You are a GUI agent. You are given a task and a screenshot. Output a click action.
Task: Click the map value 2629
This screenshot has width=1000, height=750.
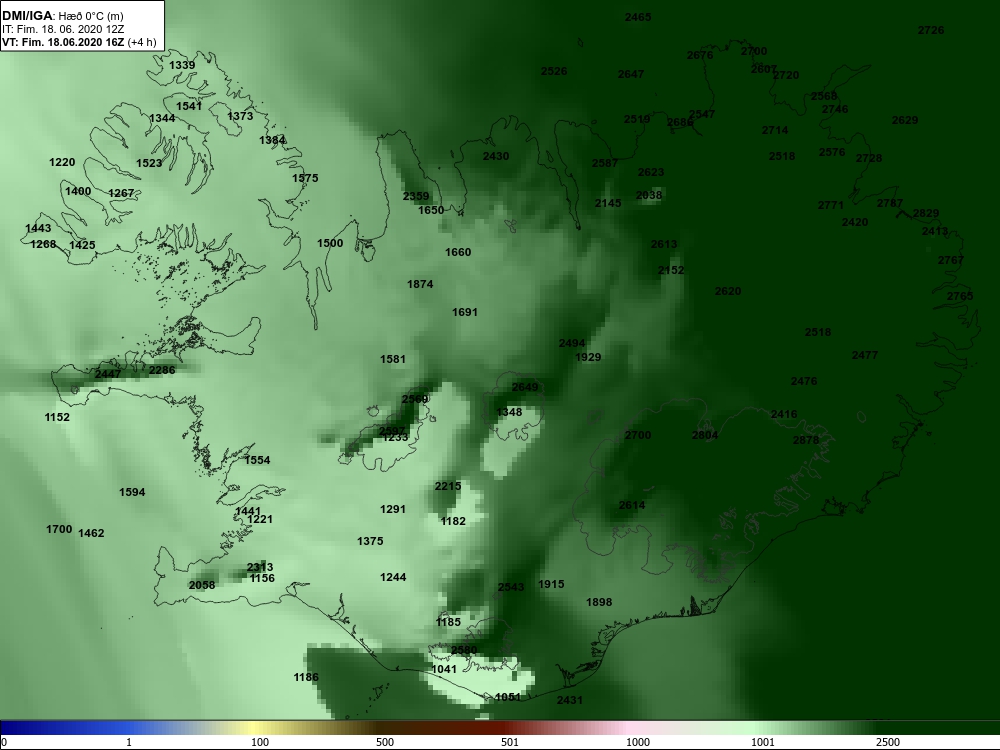coord(904,120)
